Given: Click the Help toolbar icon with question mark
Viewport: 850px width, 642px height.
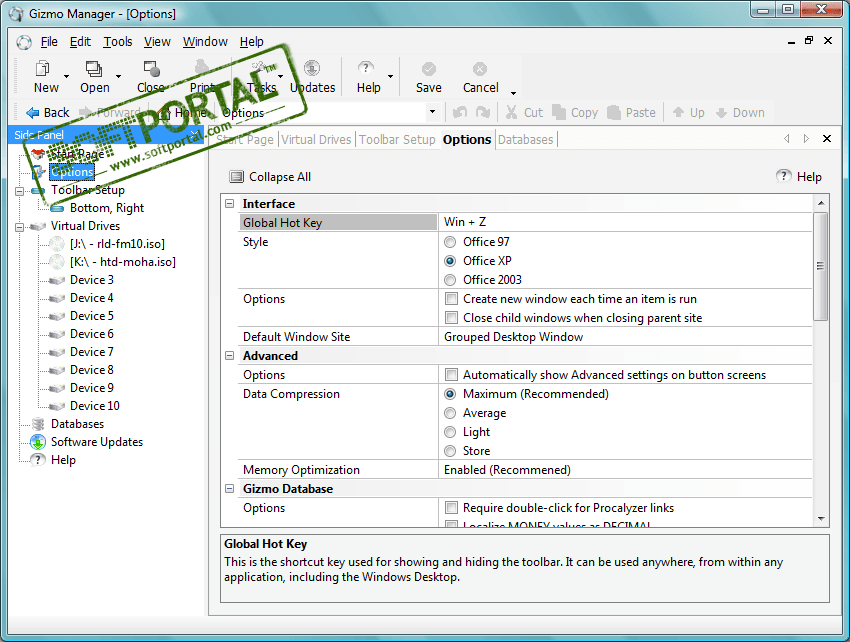Looking at the screenshot, I should [x=366, y=68].
